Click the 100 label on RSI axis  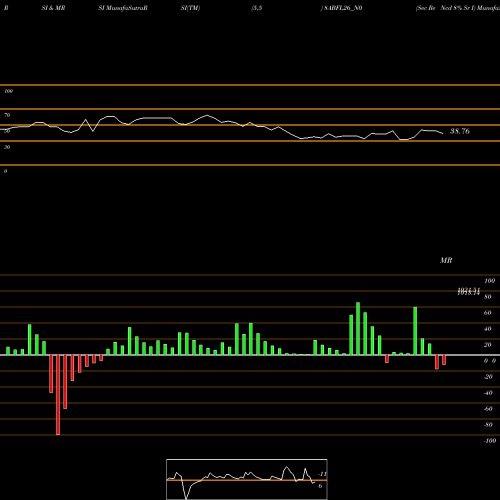tap(9, 91)
